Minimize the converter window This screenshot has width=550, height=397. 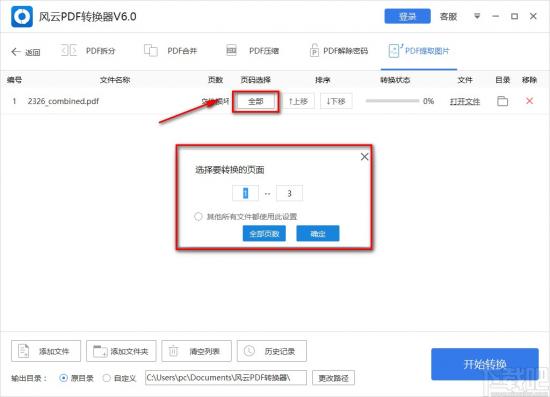point(495,16)
